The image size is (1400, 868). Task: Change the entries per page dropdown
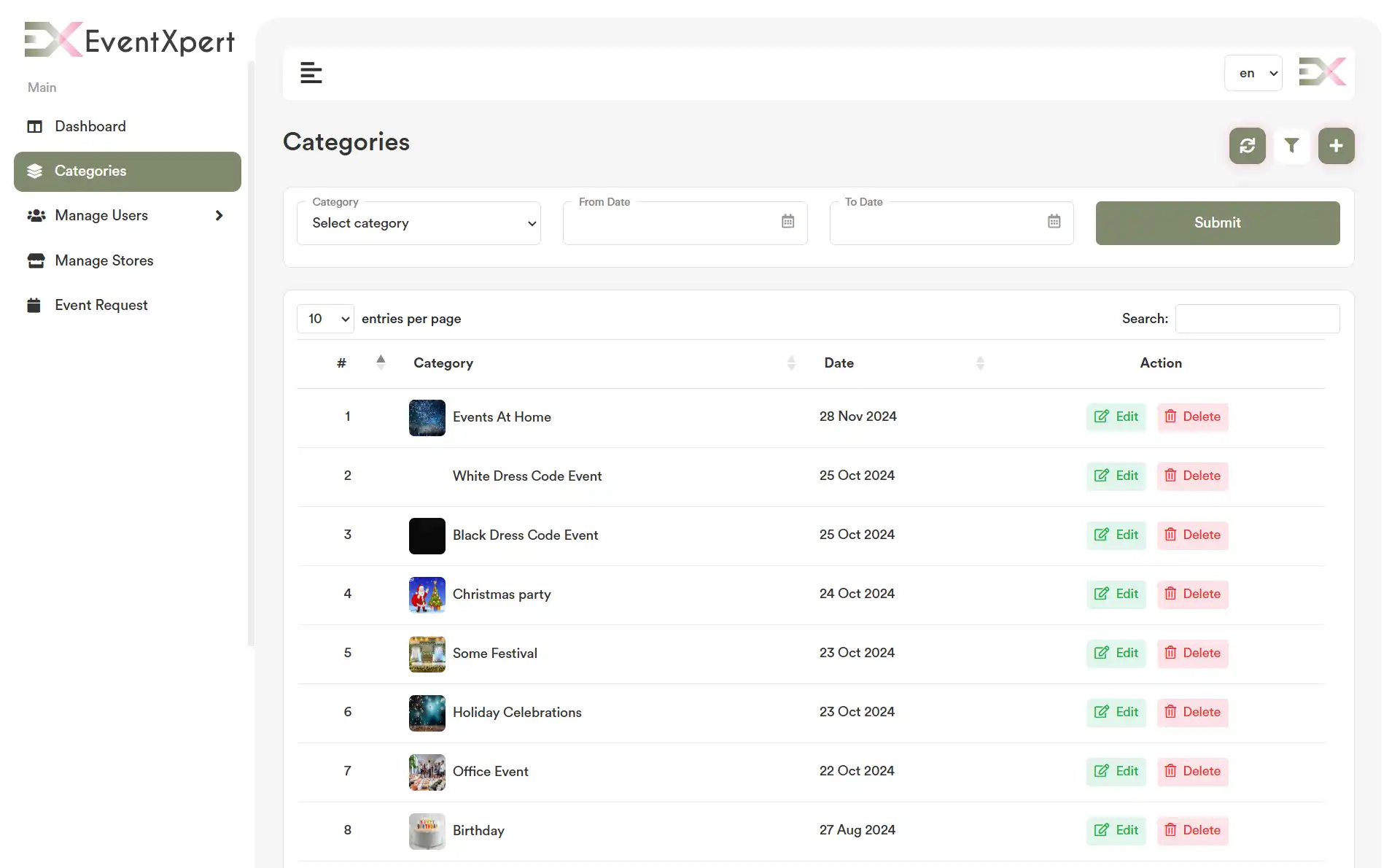tap(324, 319)
